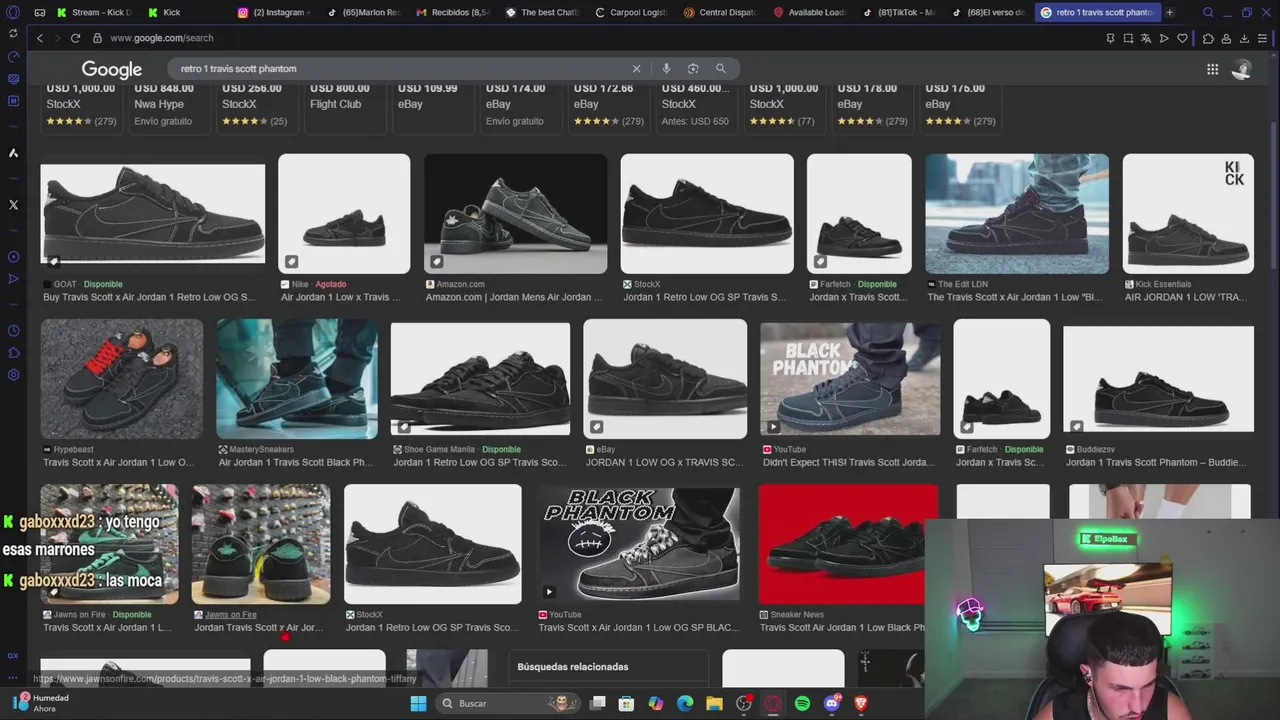
Task: Switch to the Available Loads tab
Action: [x=810, y=12]
